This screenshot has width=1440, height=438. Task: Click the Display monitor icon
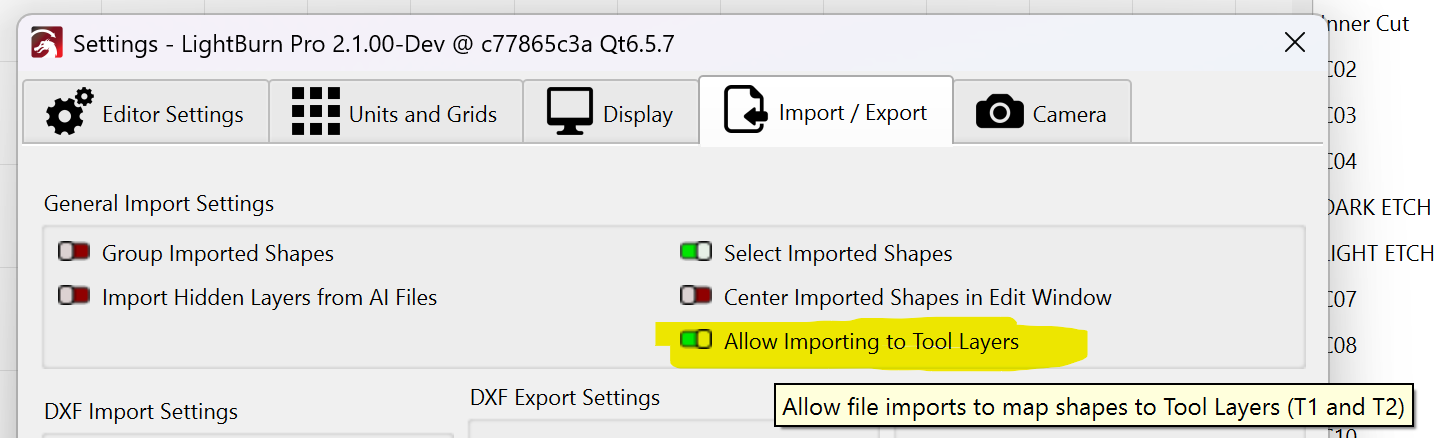(570, 112)
